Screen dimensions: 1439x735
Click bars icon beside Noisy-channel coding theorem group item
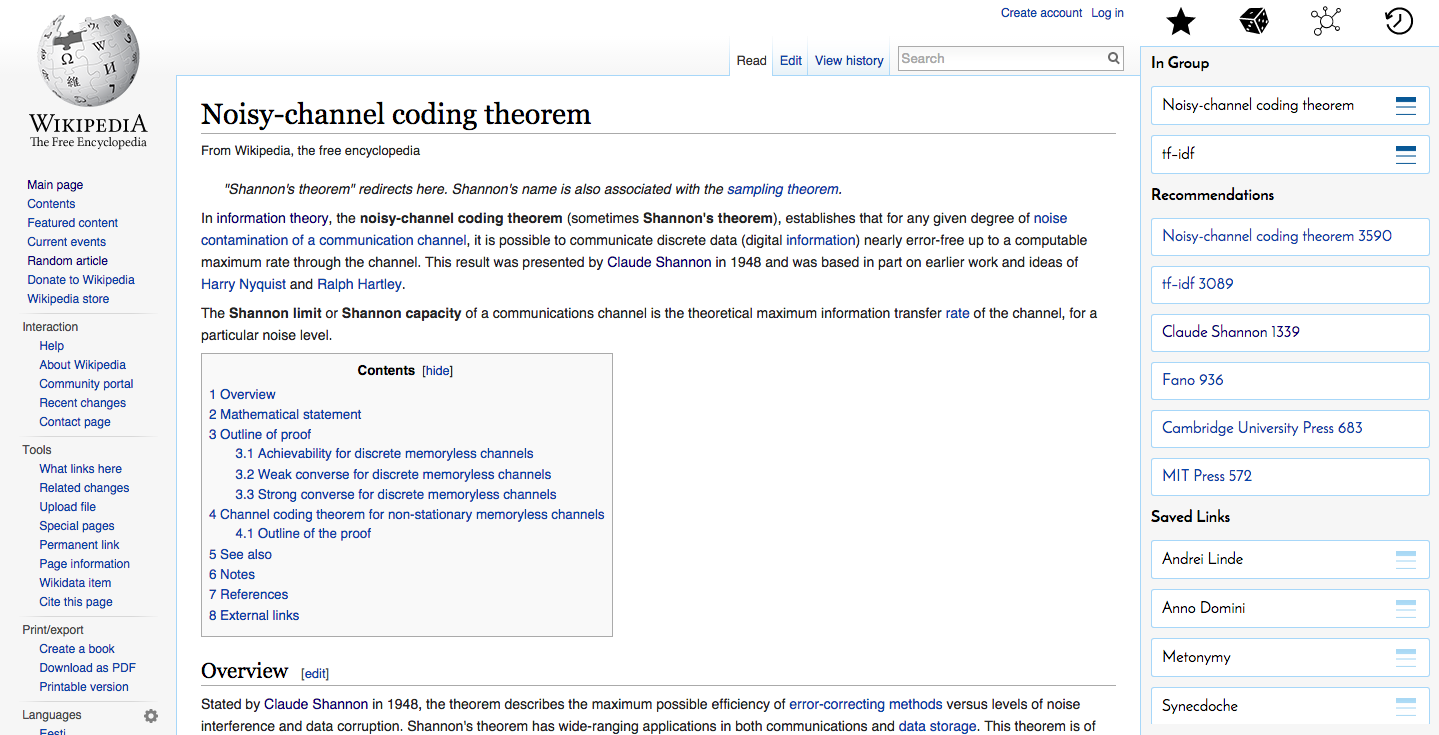(1406, 106)
